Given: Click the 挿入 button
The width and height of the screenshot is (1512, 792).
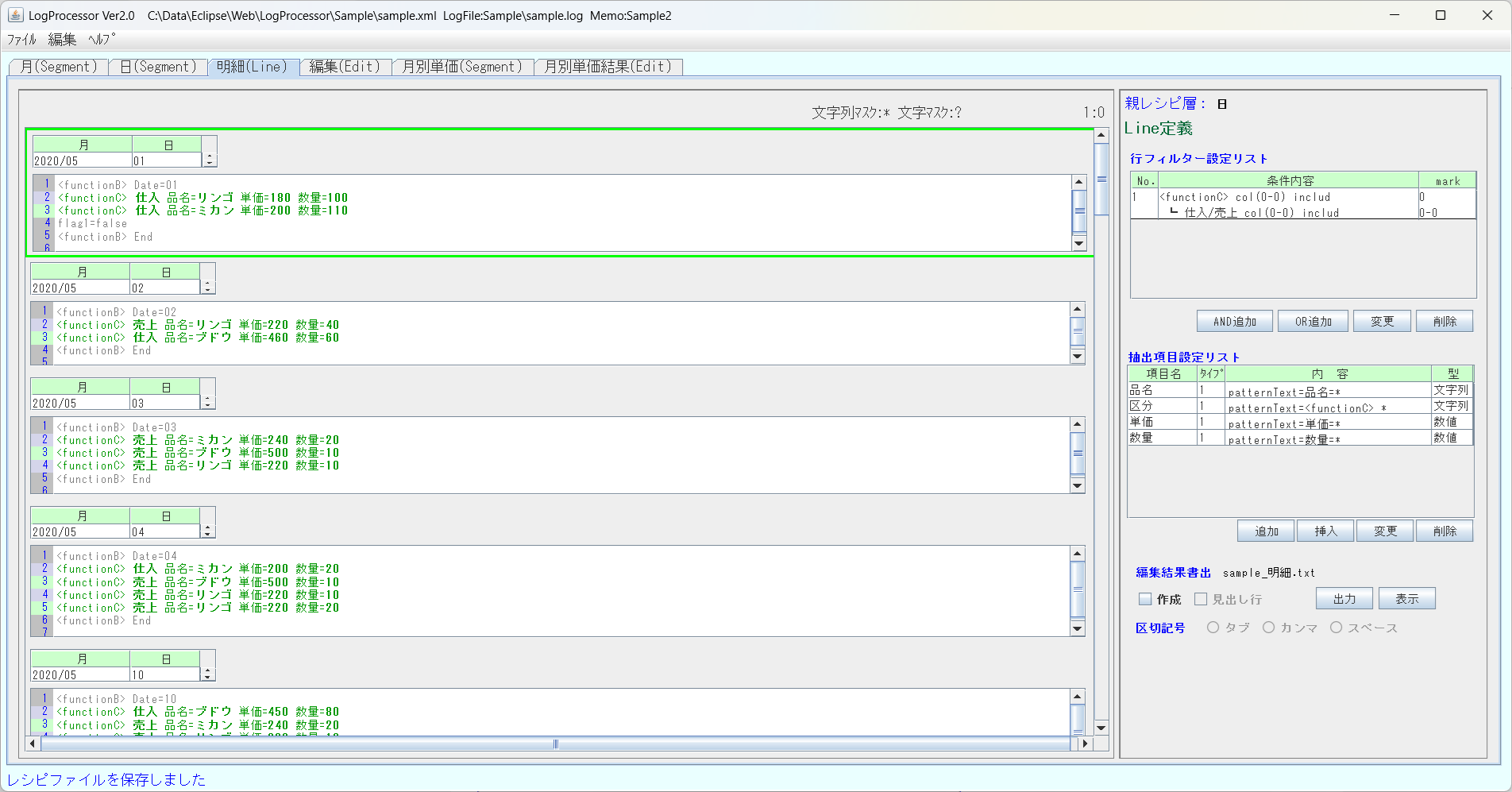Looking at the screenshot, I should click(1325, 531).
